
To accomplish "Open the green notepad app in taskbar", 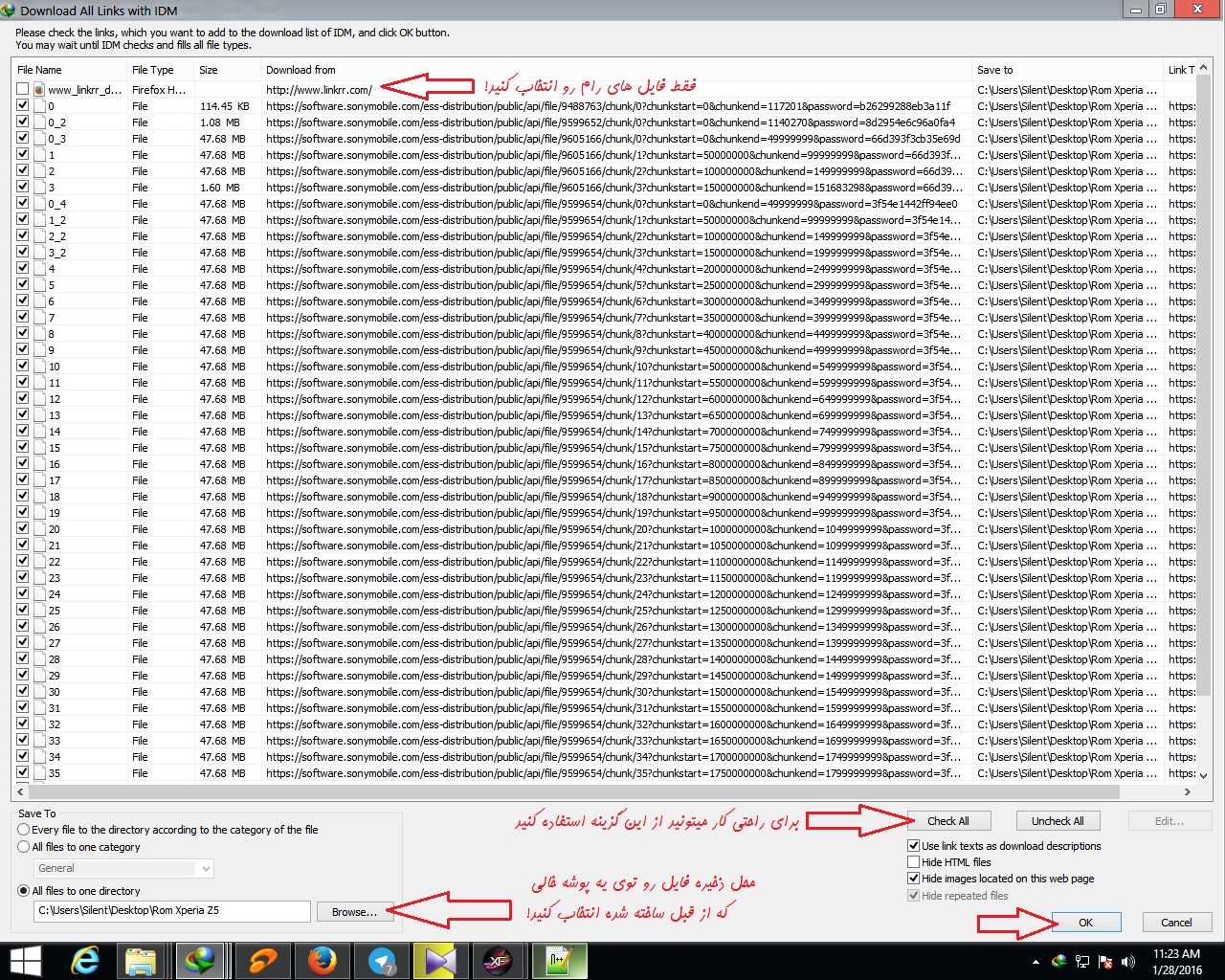I will click(x=559, y=961).
